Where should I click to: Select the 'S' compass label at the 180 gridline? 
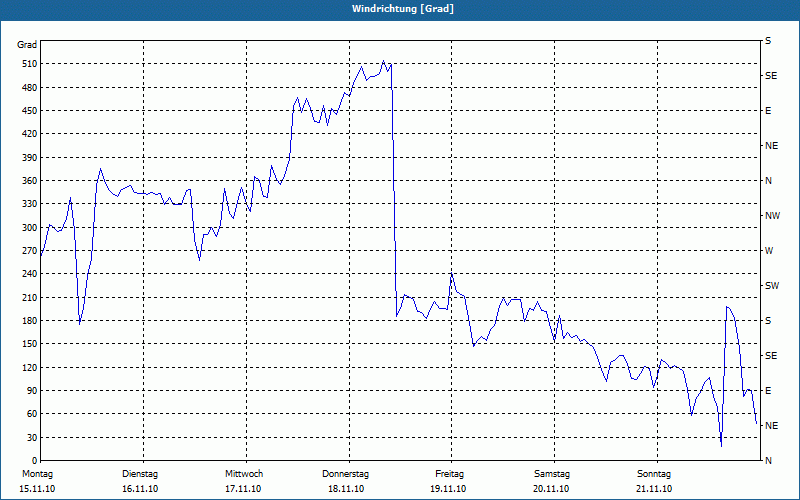click(768, 320)
